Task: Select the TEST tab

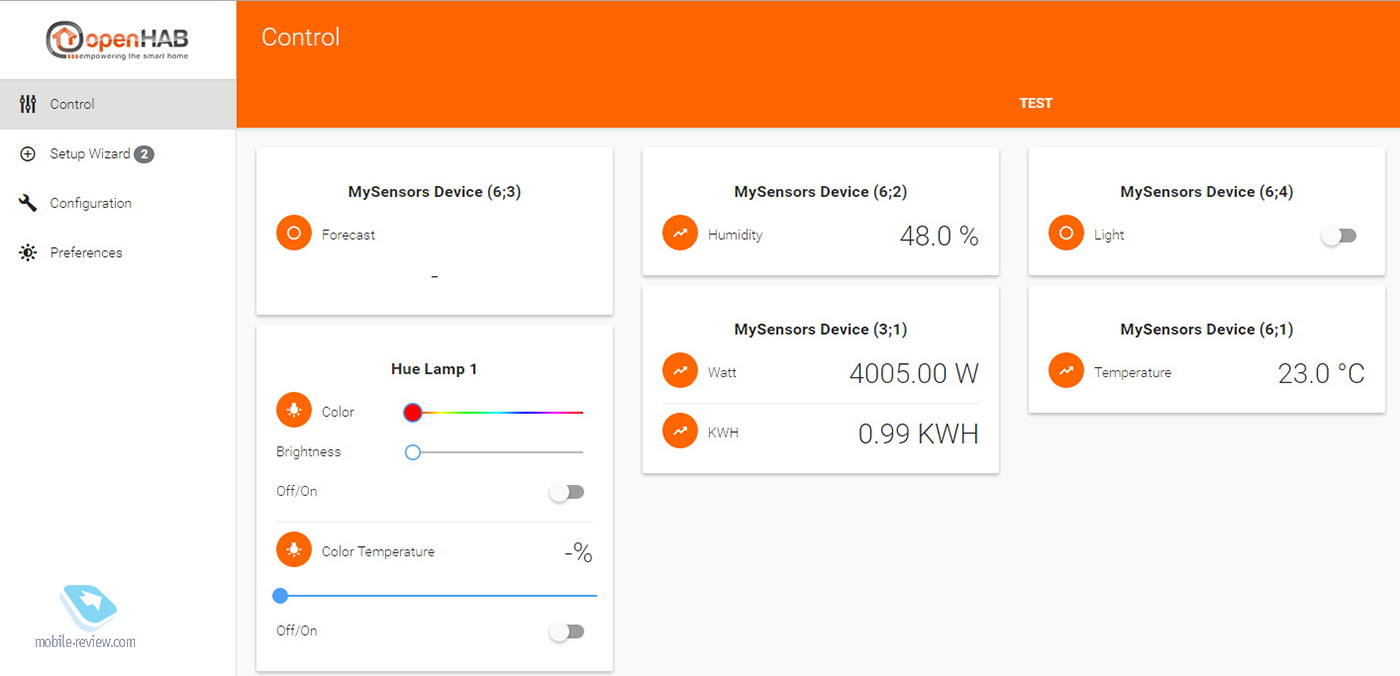Action: 1036,103
